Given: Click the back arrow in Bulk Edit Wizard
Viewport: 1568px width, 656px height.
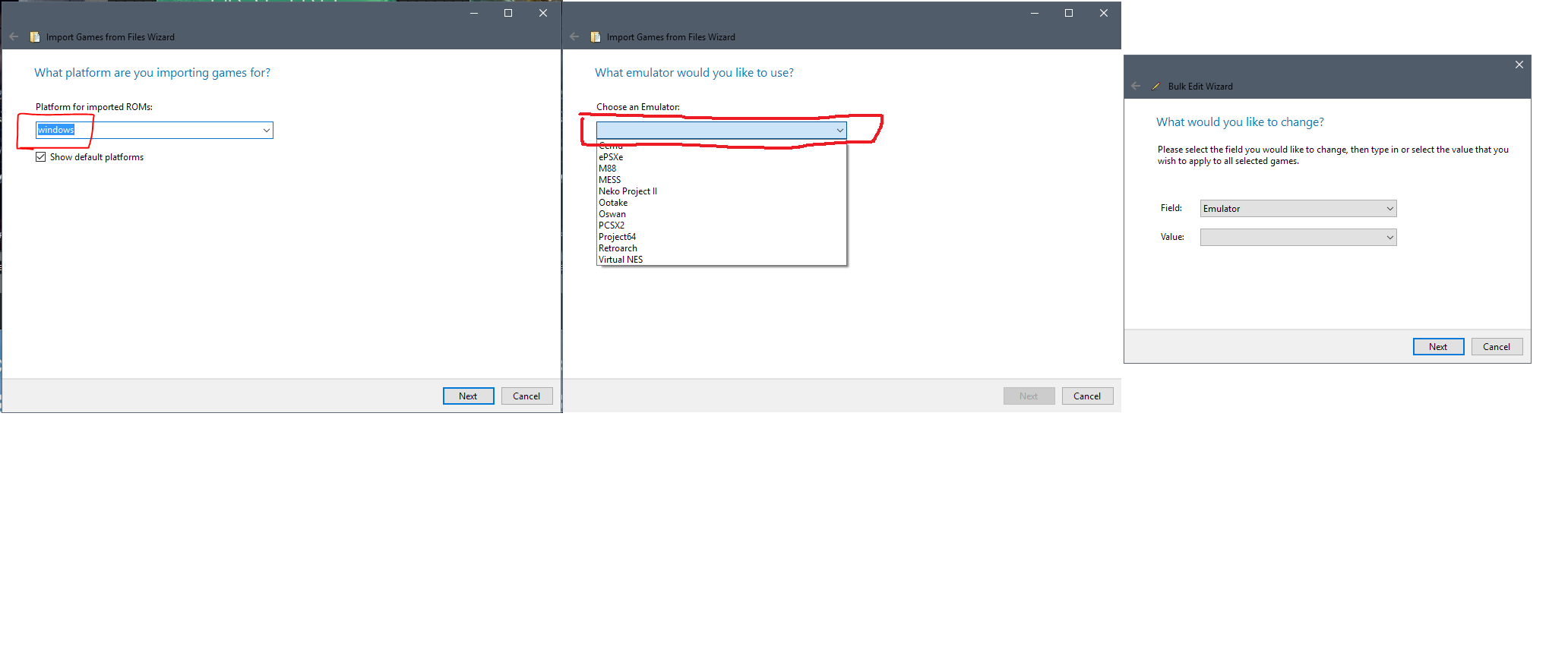Looking at the screenshot, I should point(1136,86).
